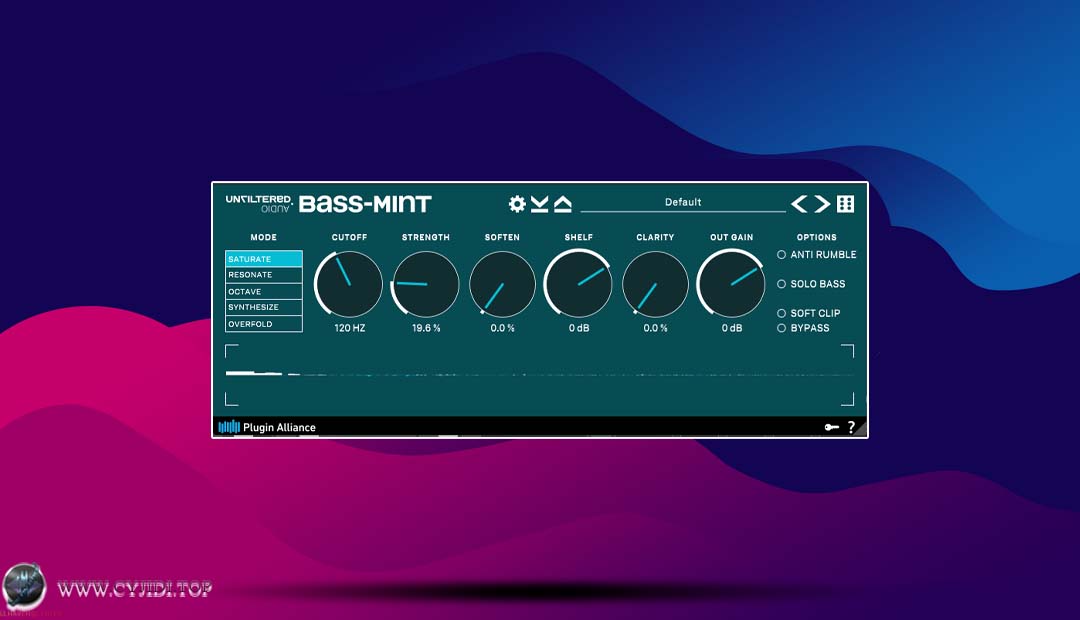Click the OPTIONS heading
Screen dimensions: 1080x620
[x=817, y=237]
